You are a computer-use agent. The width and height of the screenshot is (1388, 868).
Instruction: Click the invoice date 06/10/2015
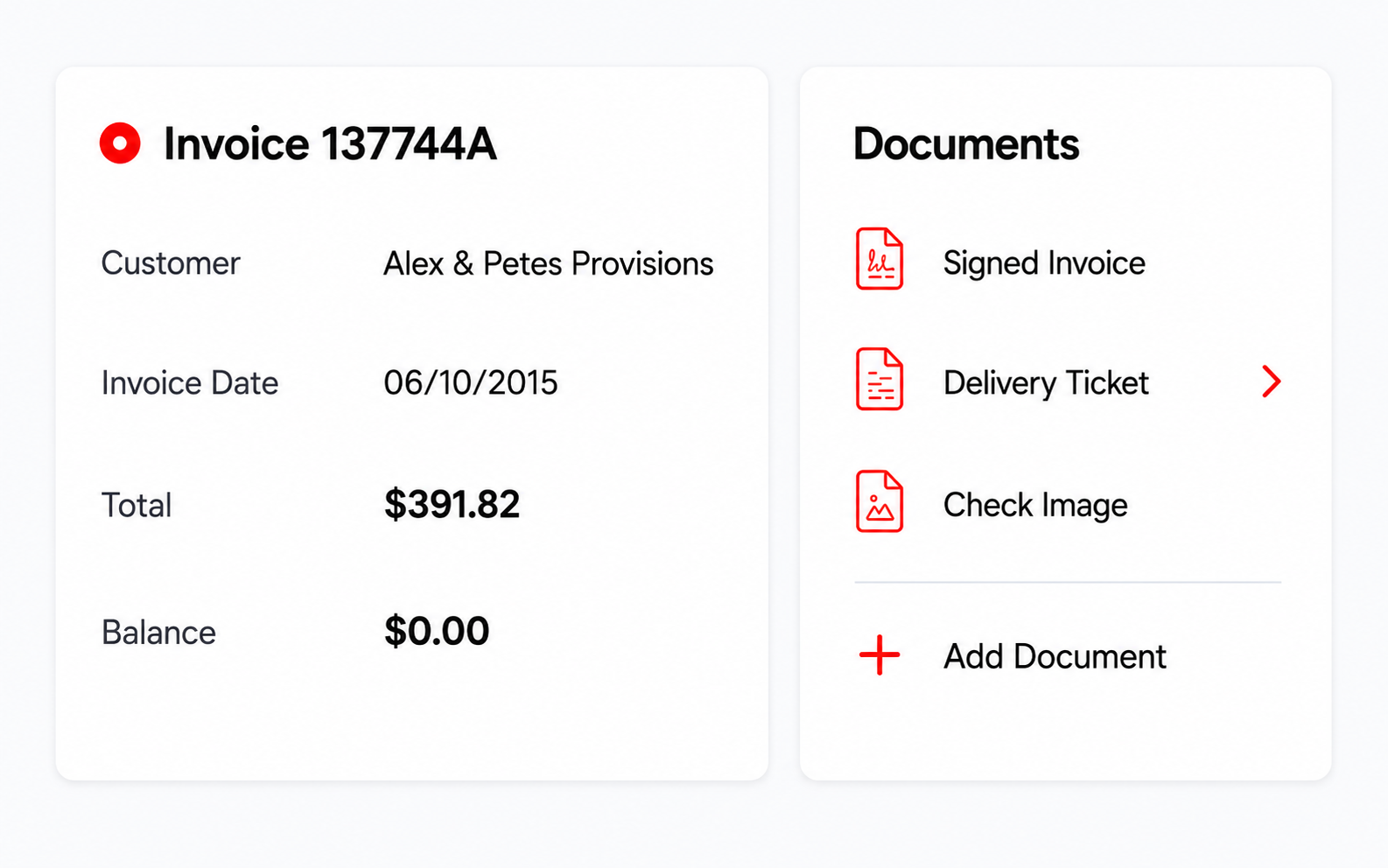[x=471, y=382]
